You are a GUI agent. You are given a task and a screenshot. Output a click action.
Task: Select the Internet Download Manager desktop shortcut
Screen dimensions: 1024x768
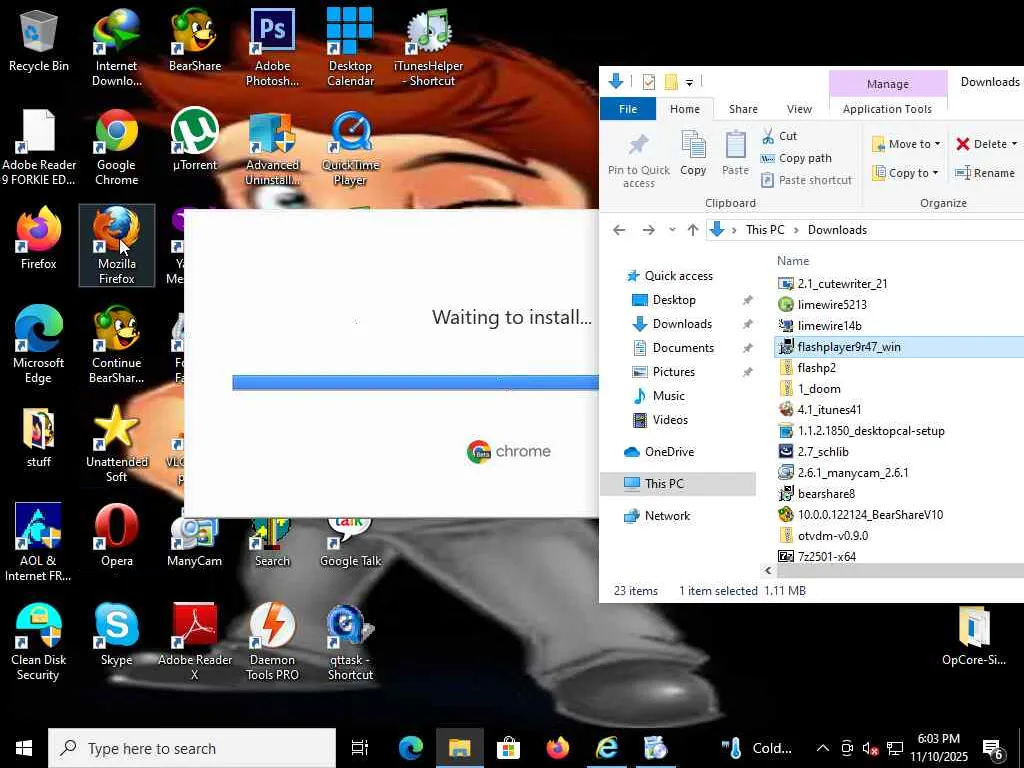(116, 48)
